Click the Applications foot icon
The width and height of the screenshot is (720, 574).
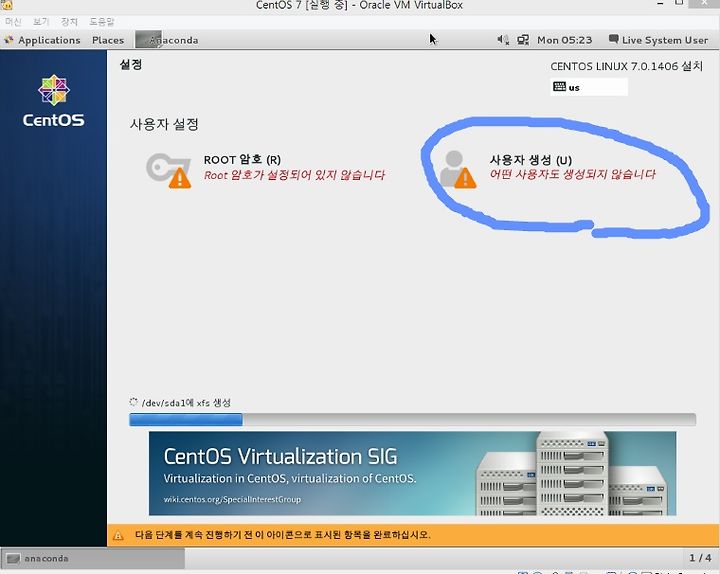point(9,40)
